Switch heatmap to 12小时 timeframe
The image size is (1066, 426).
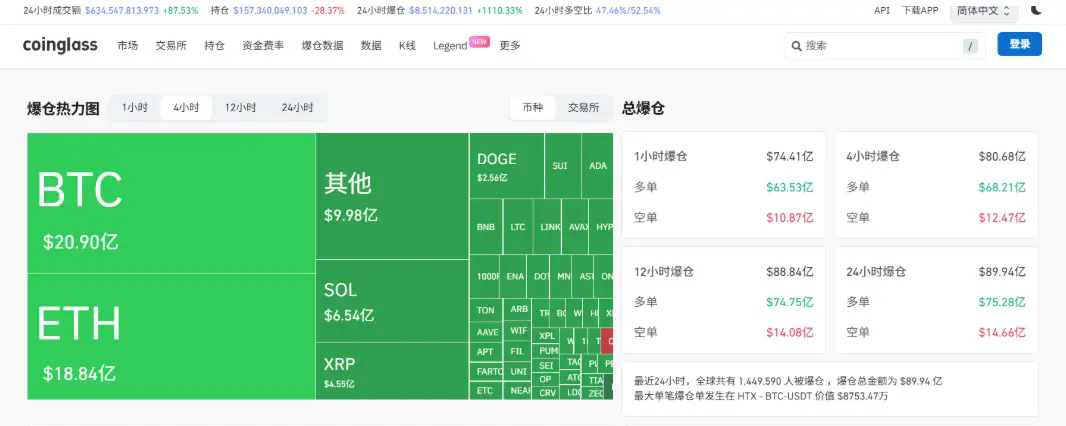click(240, 108)
